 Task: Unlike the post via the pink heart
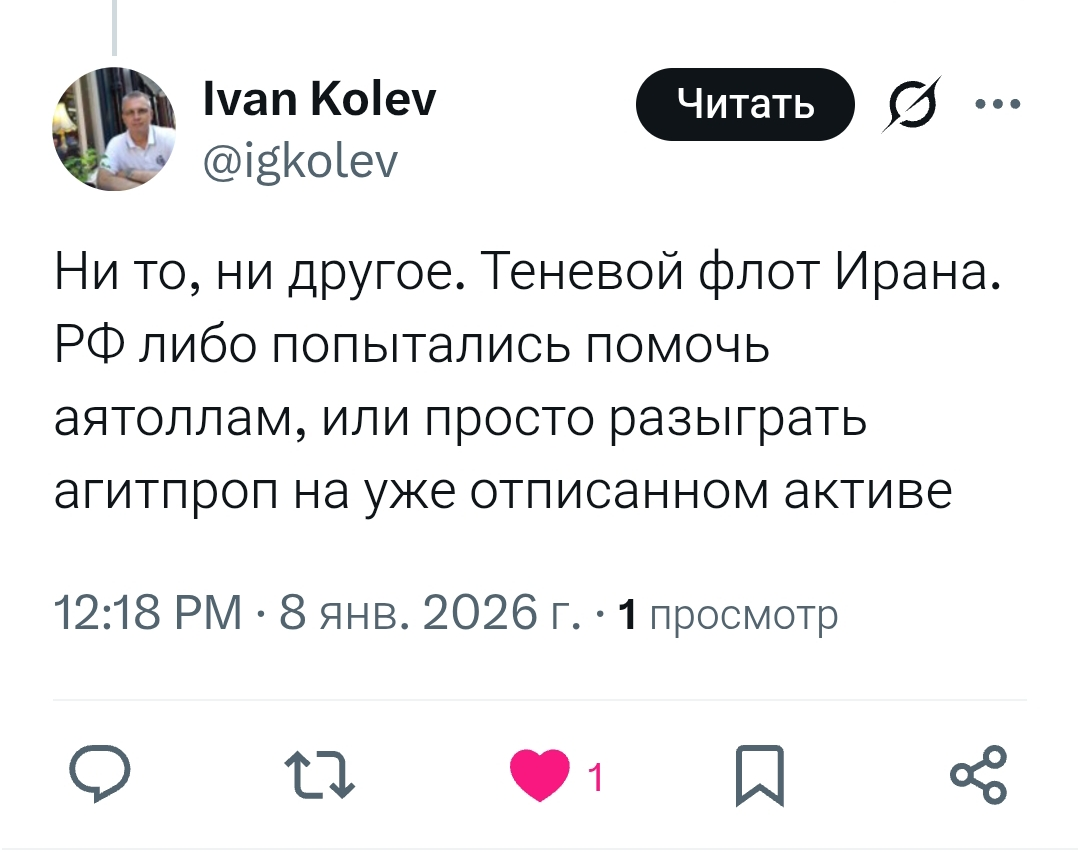538,776
